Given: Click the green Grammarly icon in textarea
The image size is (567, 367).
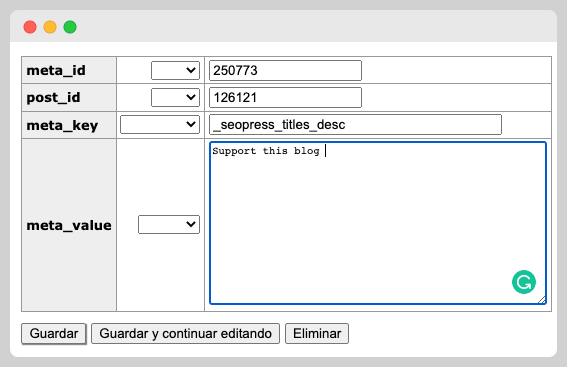Looking at the screenshot, I should 524,282.
